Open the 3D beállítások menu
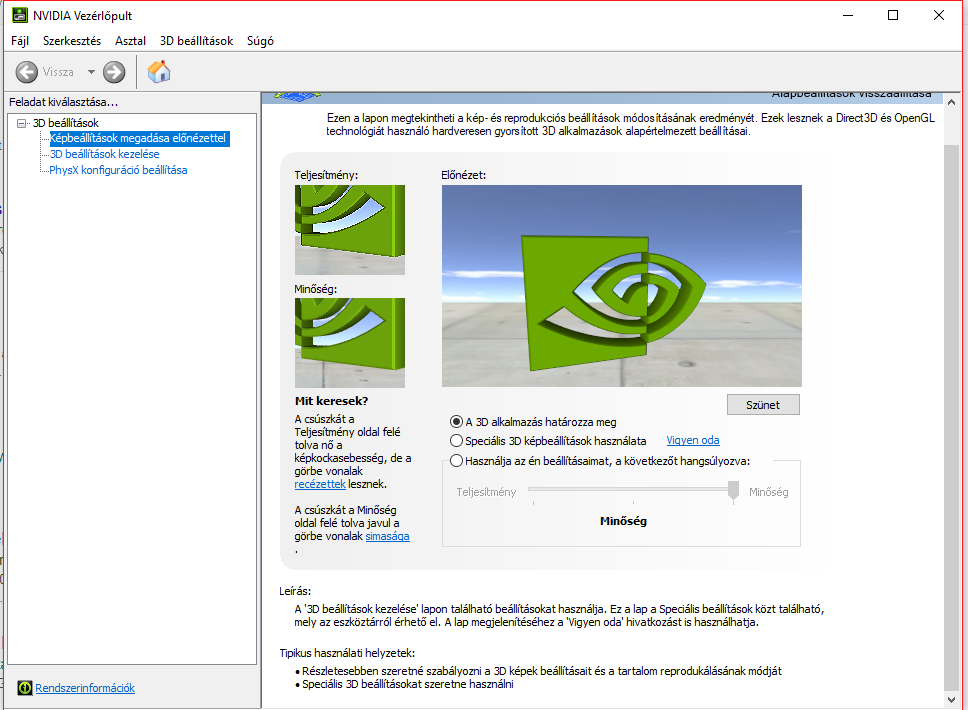968x710 pixels. pyautogui.click(x=196, y=41)
